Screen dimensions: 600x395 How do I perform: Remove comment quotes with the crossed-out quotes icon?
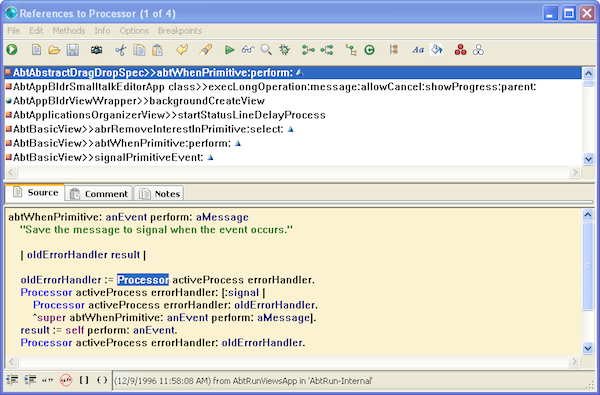[66, 380]
